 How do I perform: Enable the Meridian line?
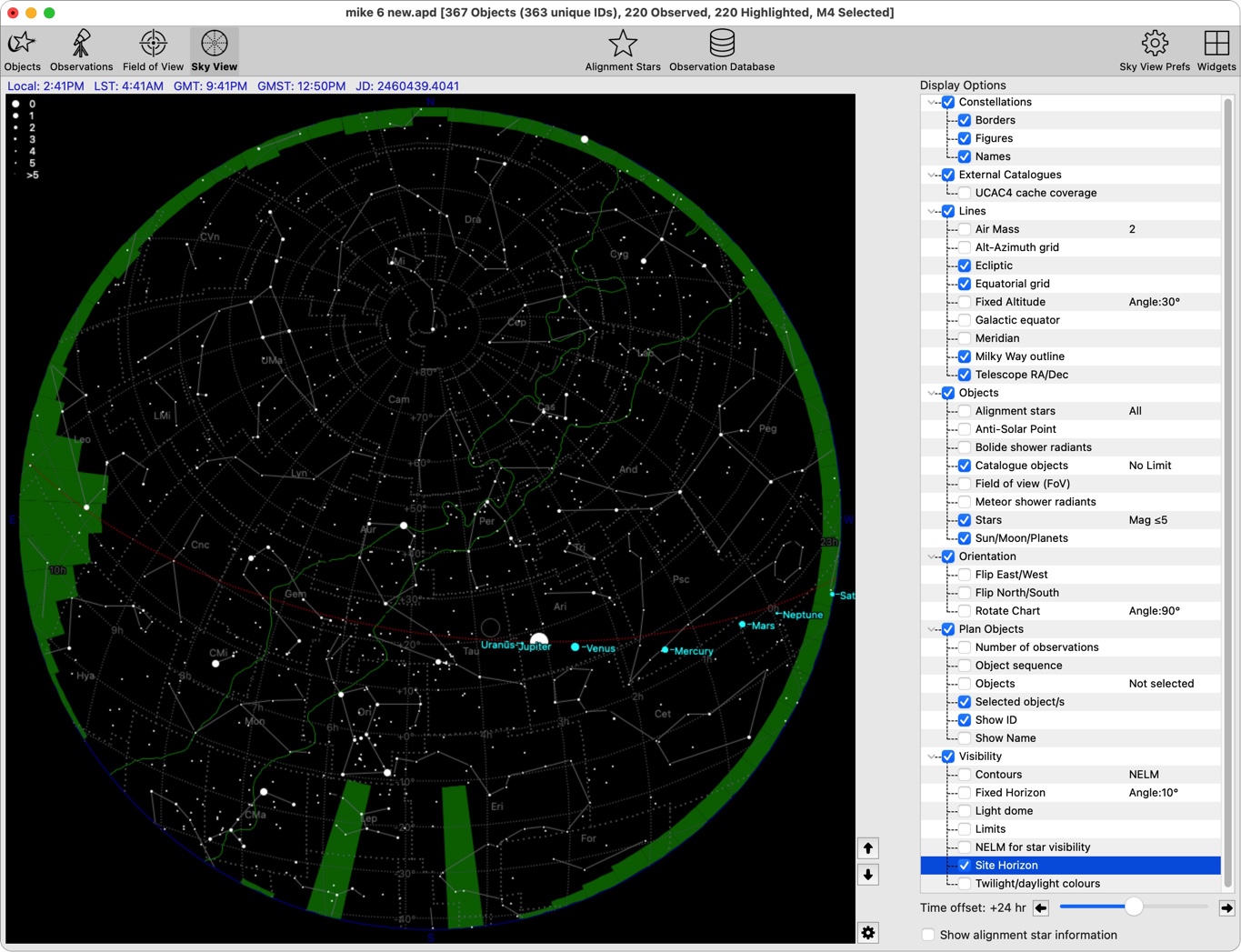click(965, 338)
